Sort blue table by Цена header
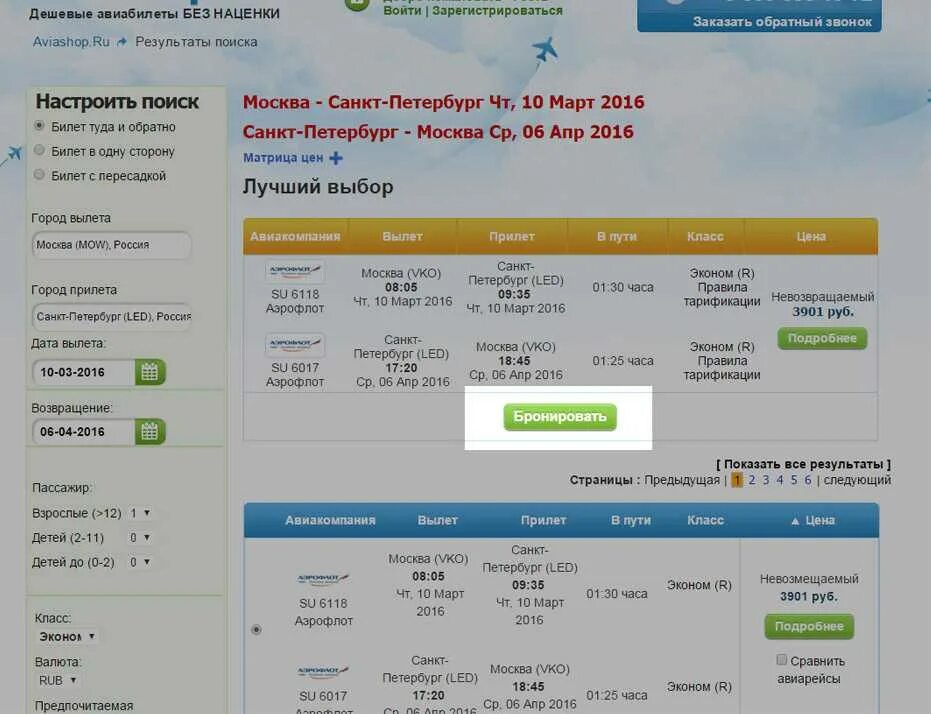The image size is (931, 714). [820, 521]
